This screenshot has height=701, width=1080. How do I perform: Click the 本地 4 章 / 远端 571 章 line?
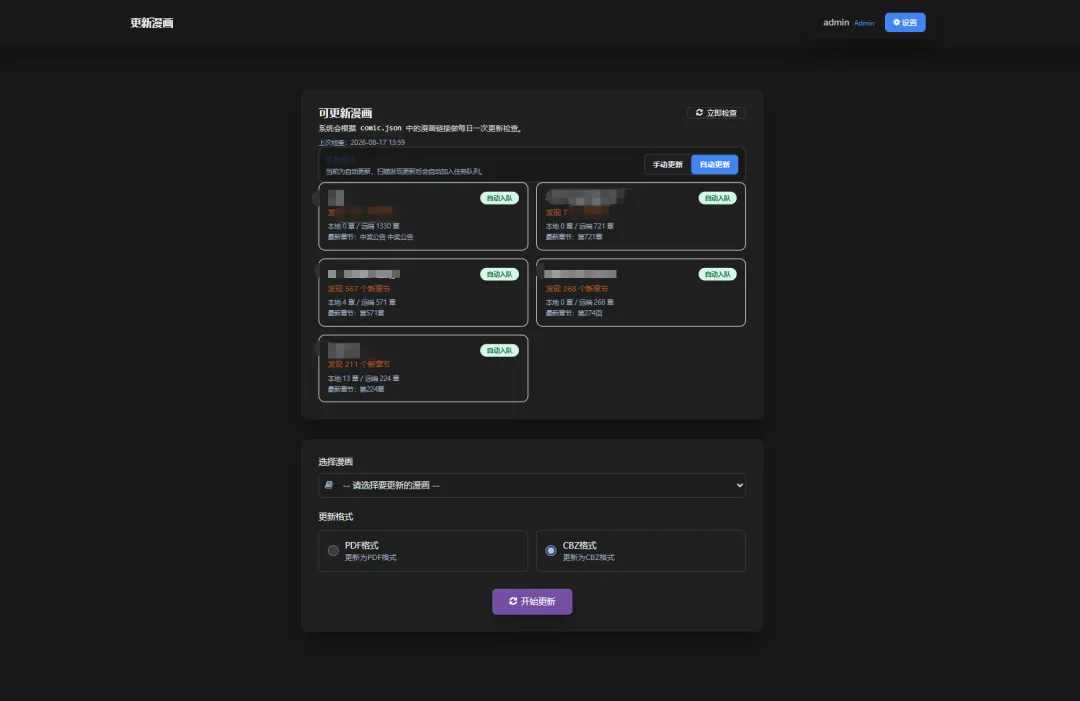pos(362,302)
